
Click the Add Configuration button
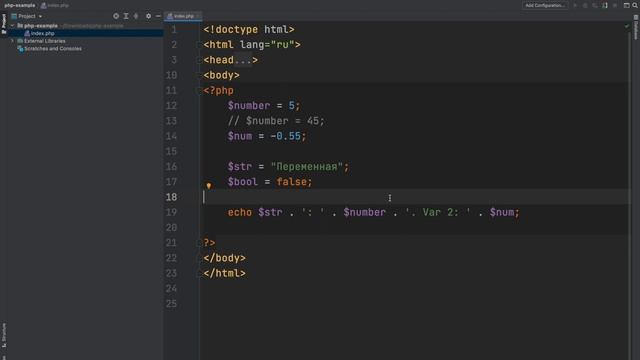tap(545, 5)
